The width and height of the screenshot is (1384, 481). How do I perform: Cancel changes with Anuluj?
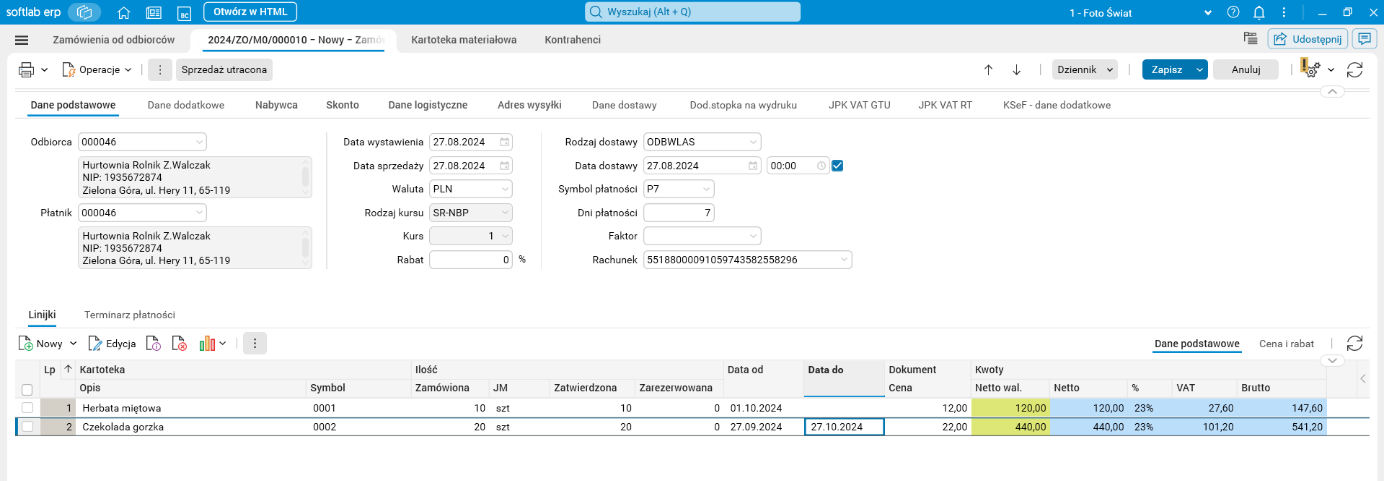coord(1245,70)
